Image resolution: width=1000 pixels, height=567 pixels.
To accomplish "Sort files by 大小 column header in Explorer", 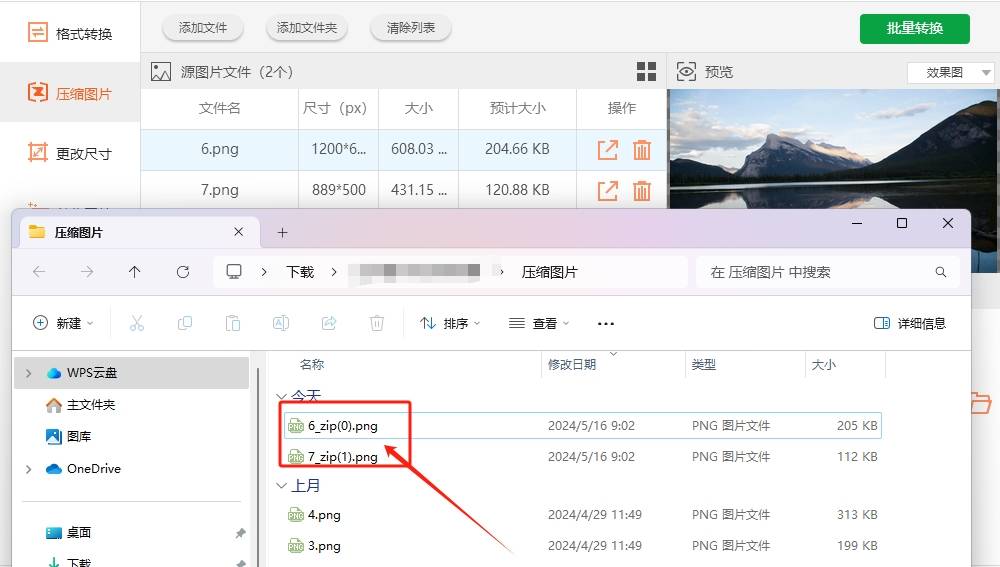I will (823, 364).
